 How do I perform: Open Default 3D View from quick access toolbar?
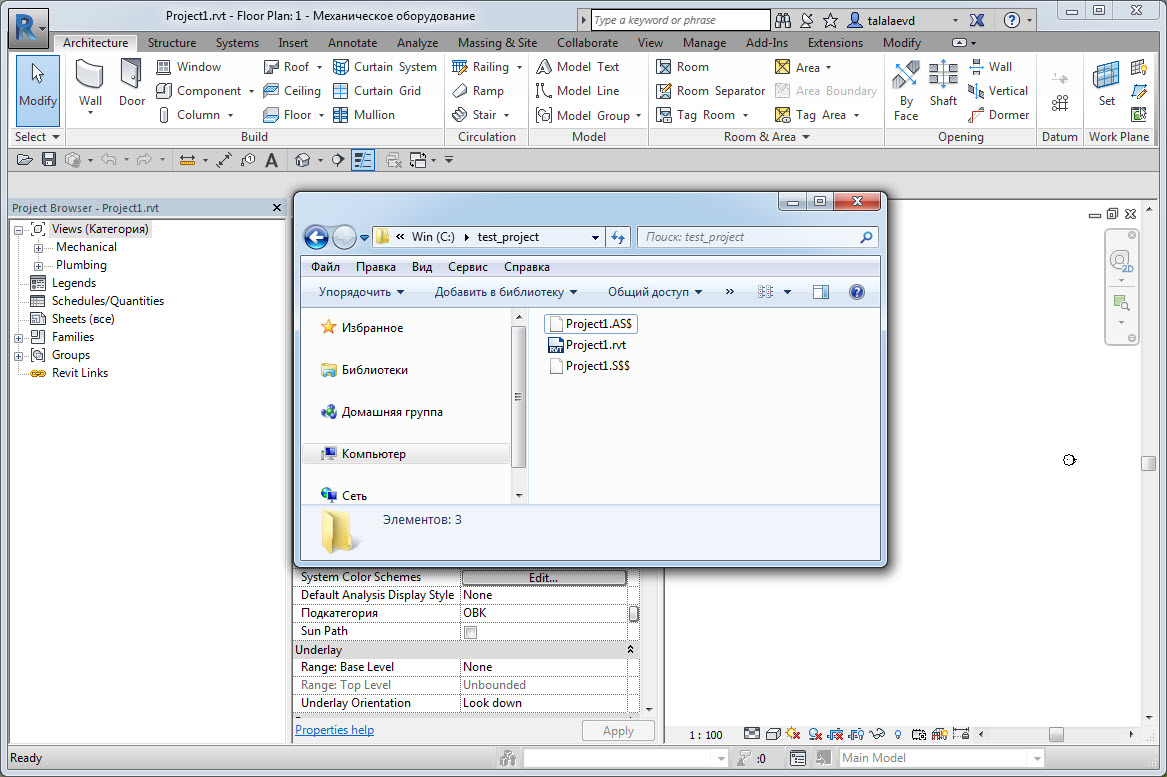(303, 159)
